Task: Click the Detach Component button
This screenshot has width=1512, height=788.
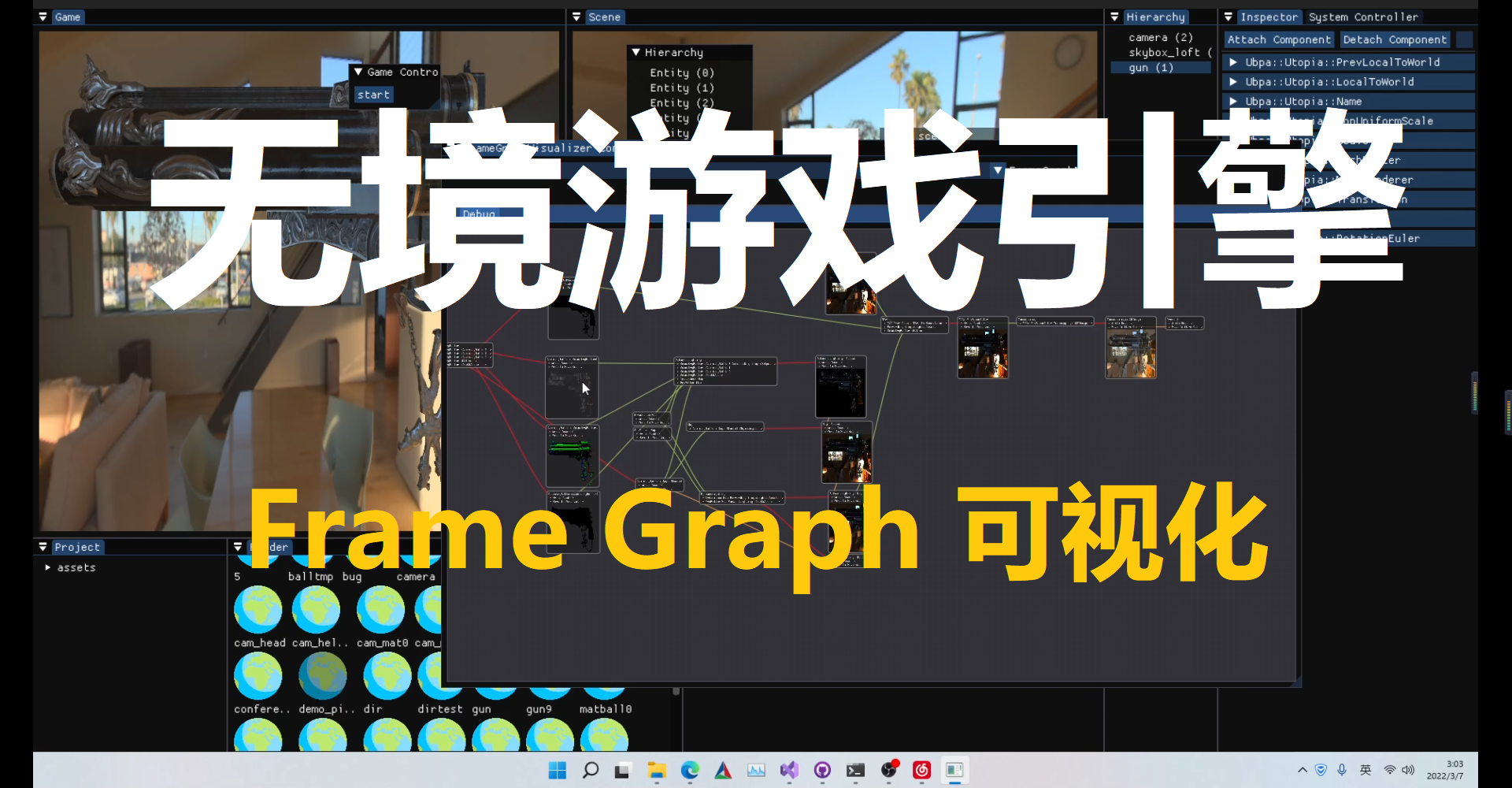Action: coord(1395,39)
